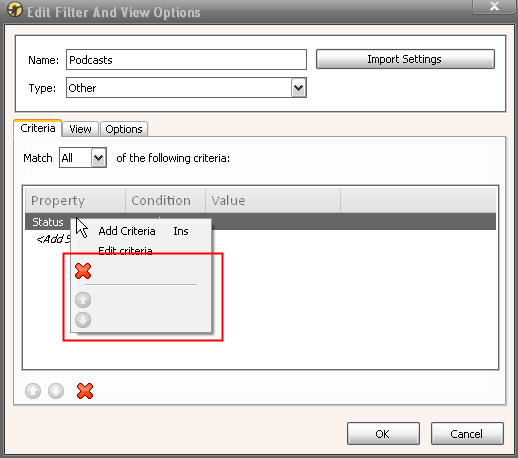Viewport: 518px width, 458px height.
Task: Click the red delete icon in context menu
Action: (x=83, y=271)
